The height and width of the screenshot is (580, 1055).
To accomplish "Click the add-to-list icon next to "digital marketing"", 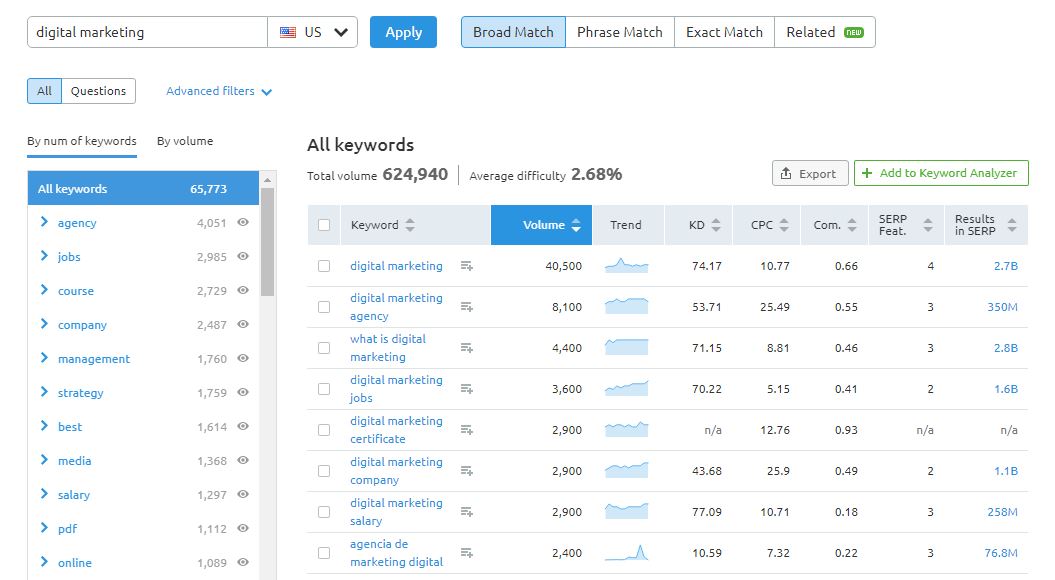I will [x=466, y=265].
